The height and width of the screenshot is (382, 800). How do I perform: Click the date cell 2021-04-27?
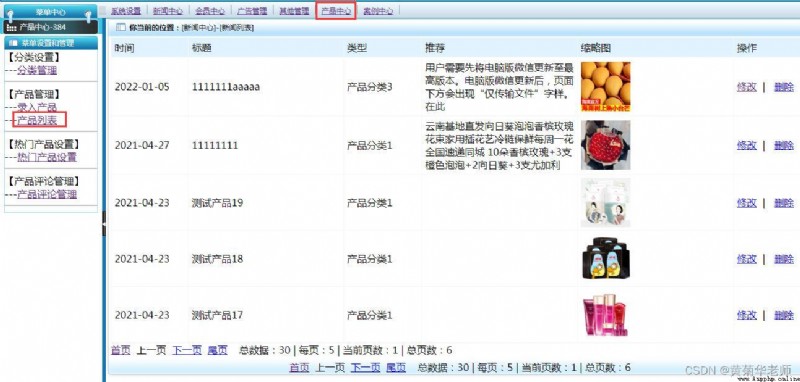142,145
